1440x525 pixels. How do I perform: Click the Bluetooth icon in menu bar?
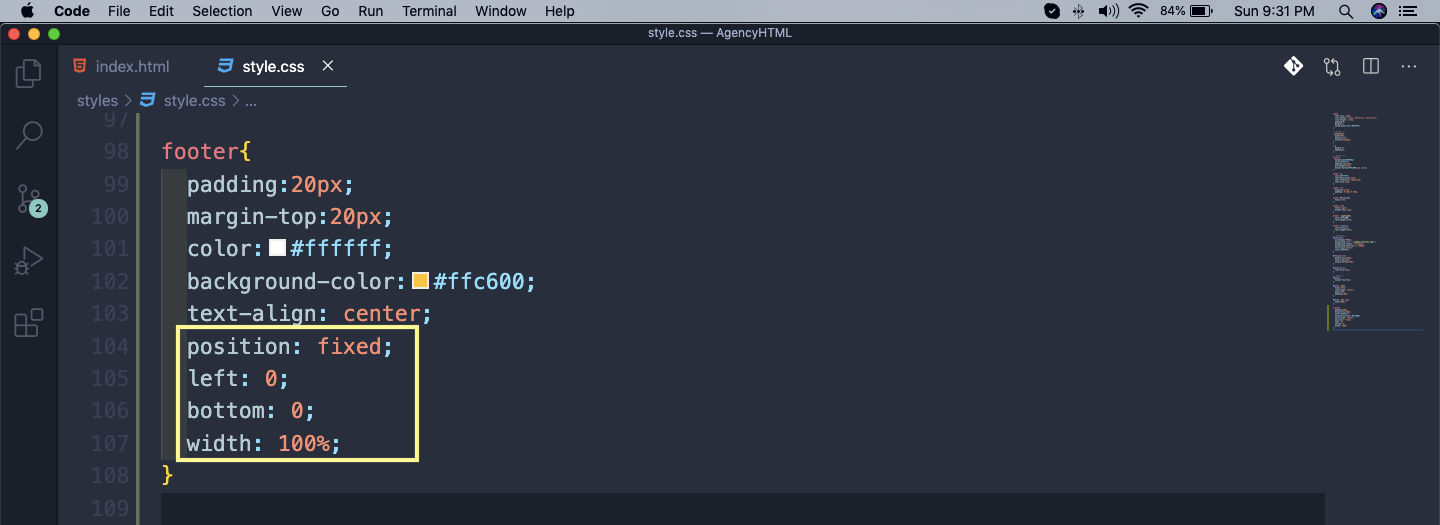click(x=1079, y=11)
